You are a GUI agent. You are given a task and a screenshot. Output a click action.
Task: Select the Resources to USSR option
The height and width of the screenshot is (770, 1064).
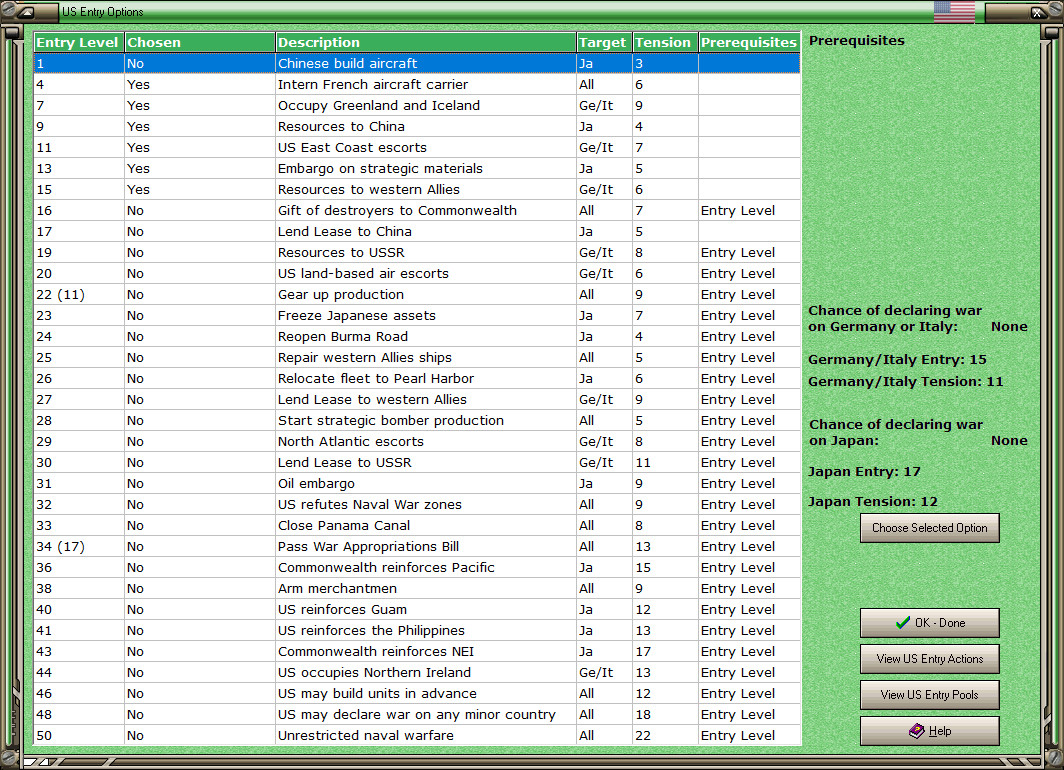417,252
